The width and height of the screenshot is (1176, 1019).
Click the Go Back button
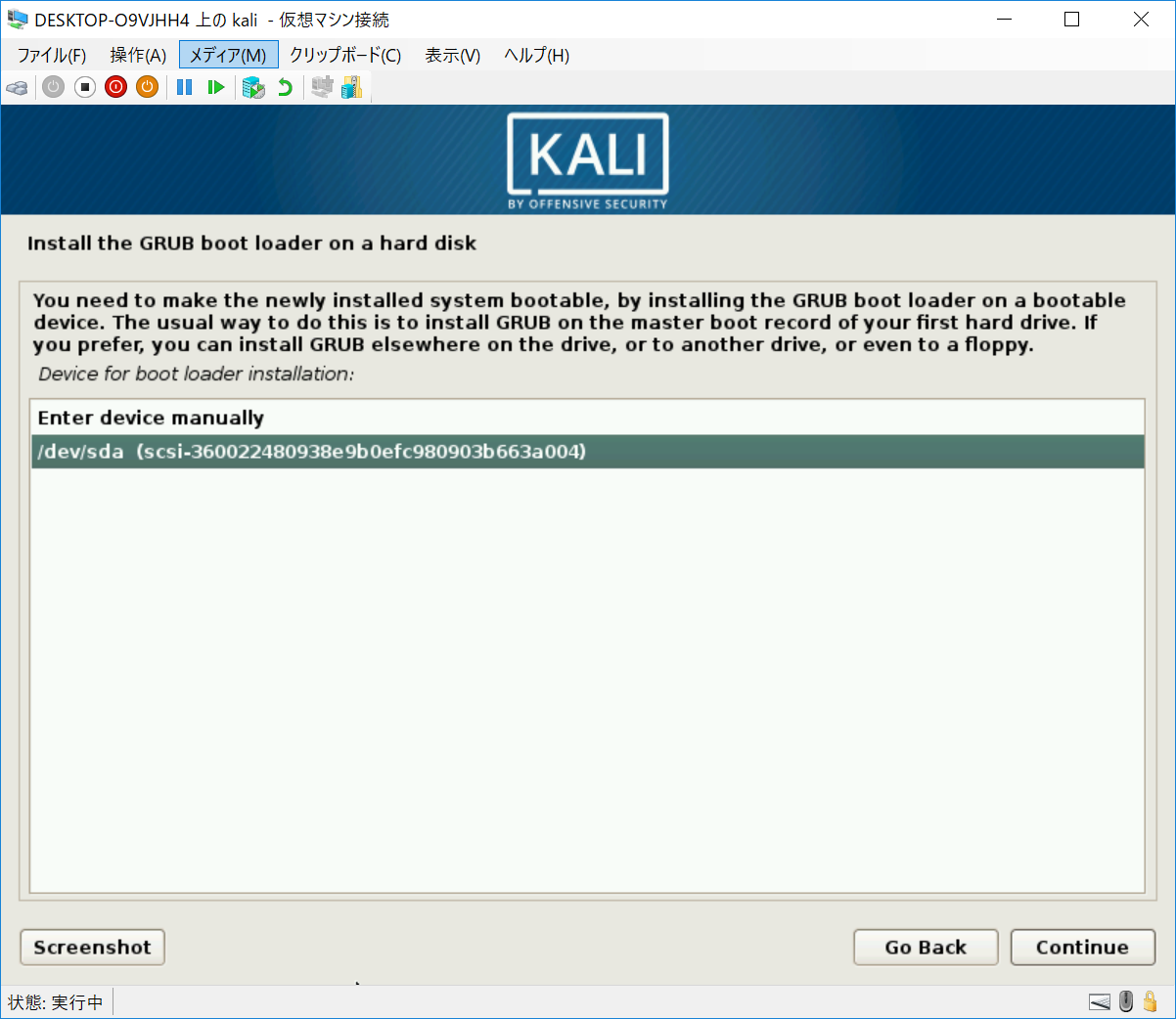coord(926,947)
